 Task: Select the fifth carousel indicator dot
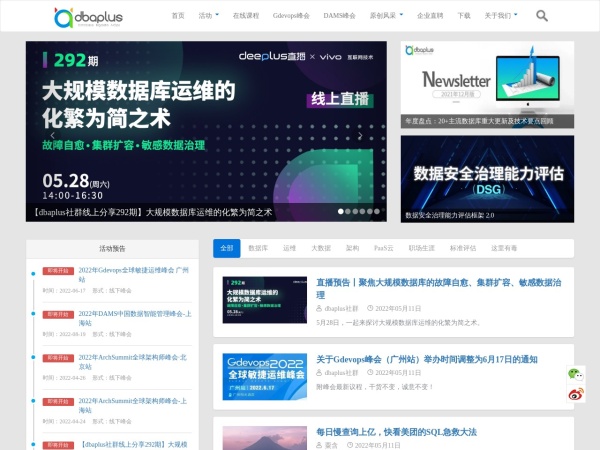coord(370,211)
